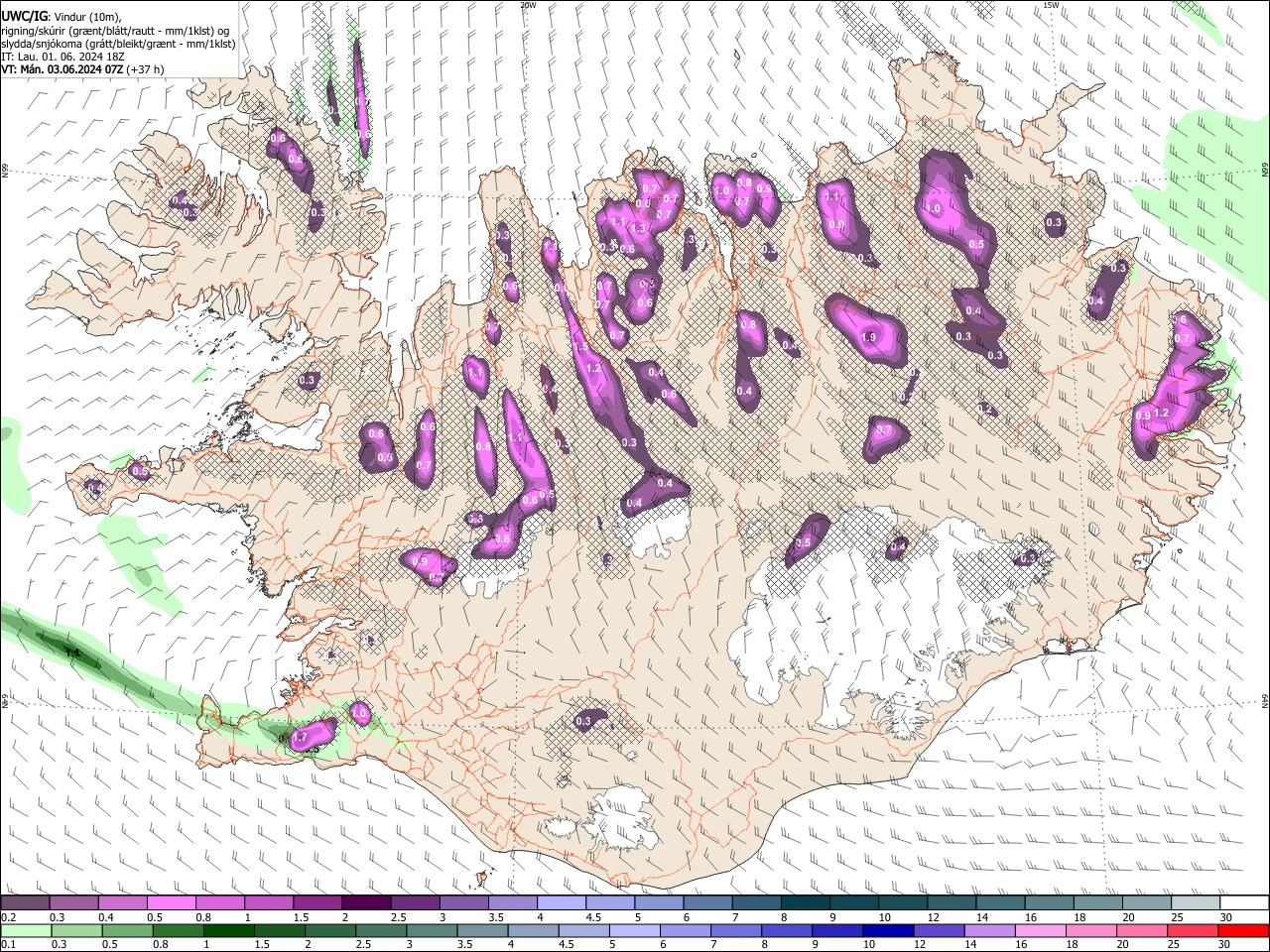The height and width of the screenshot is (952, 1270).
Task: Click the 'slydda/snjókoma' header line
Action: [x=118, y=44]
